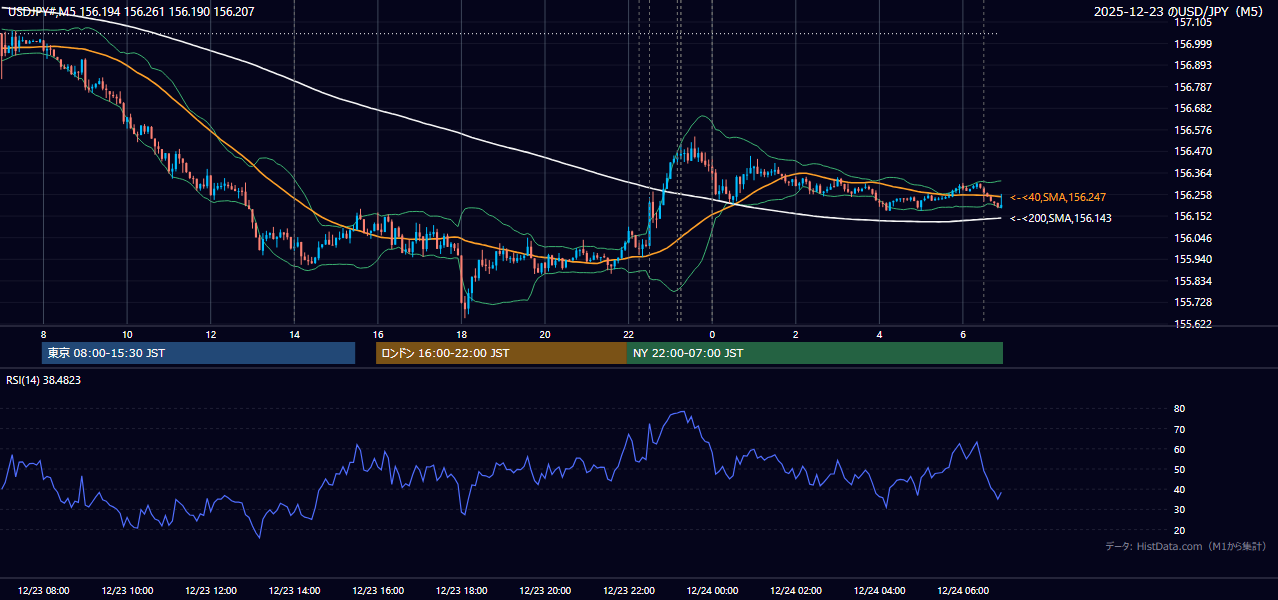
Task: Click hour tick 10 under price chart
Action: [x=127, y=334]
